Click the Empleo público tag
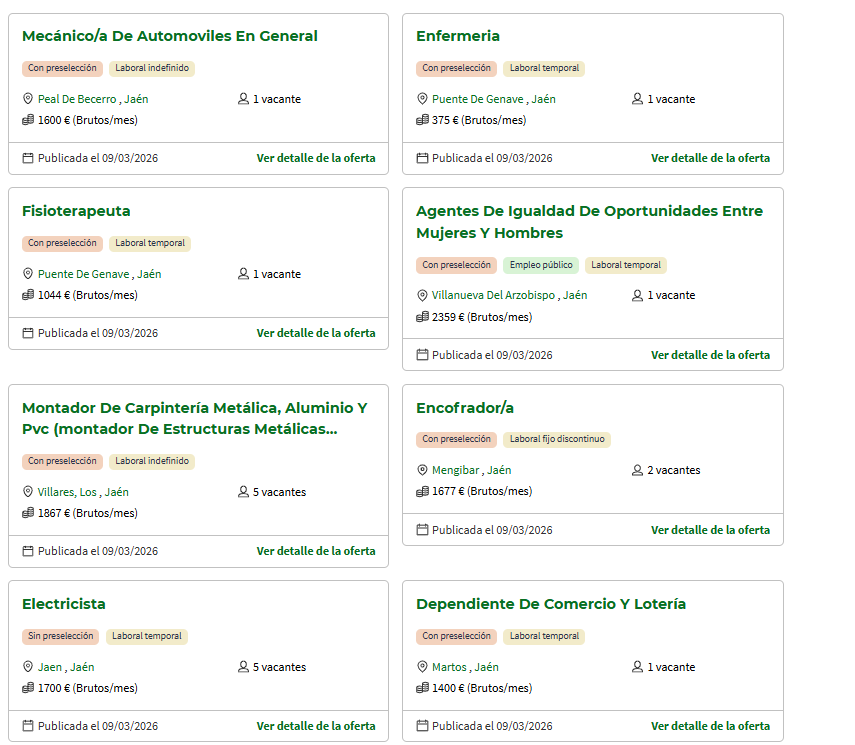Viewport: 855px width, 745px height. [x=540, y=265]
